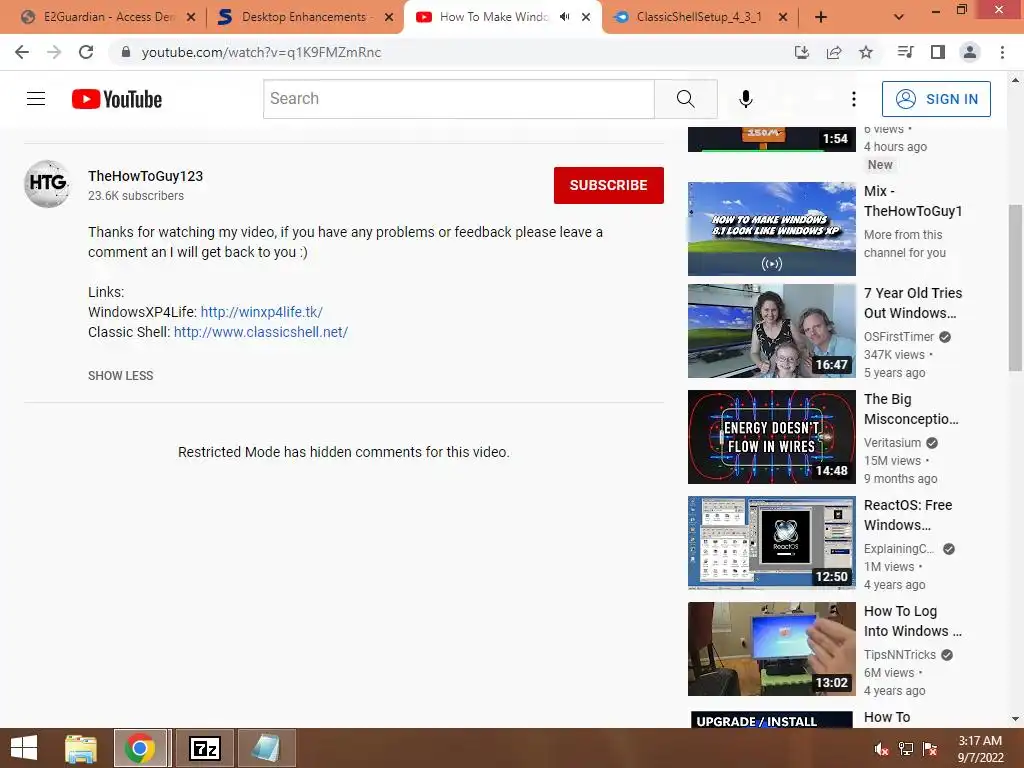
Task: Click the red SUBSCRIBE button
Action: (609, 185)
